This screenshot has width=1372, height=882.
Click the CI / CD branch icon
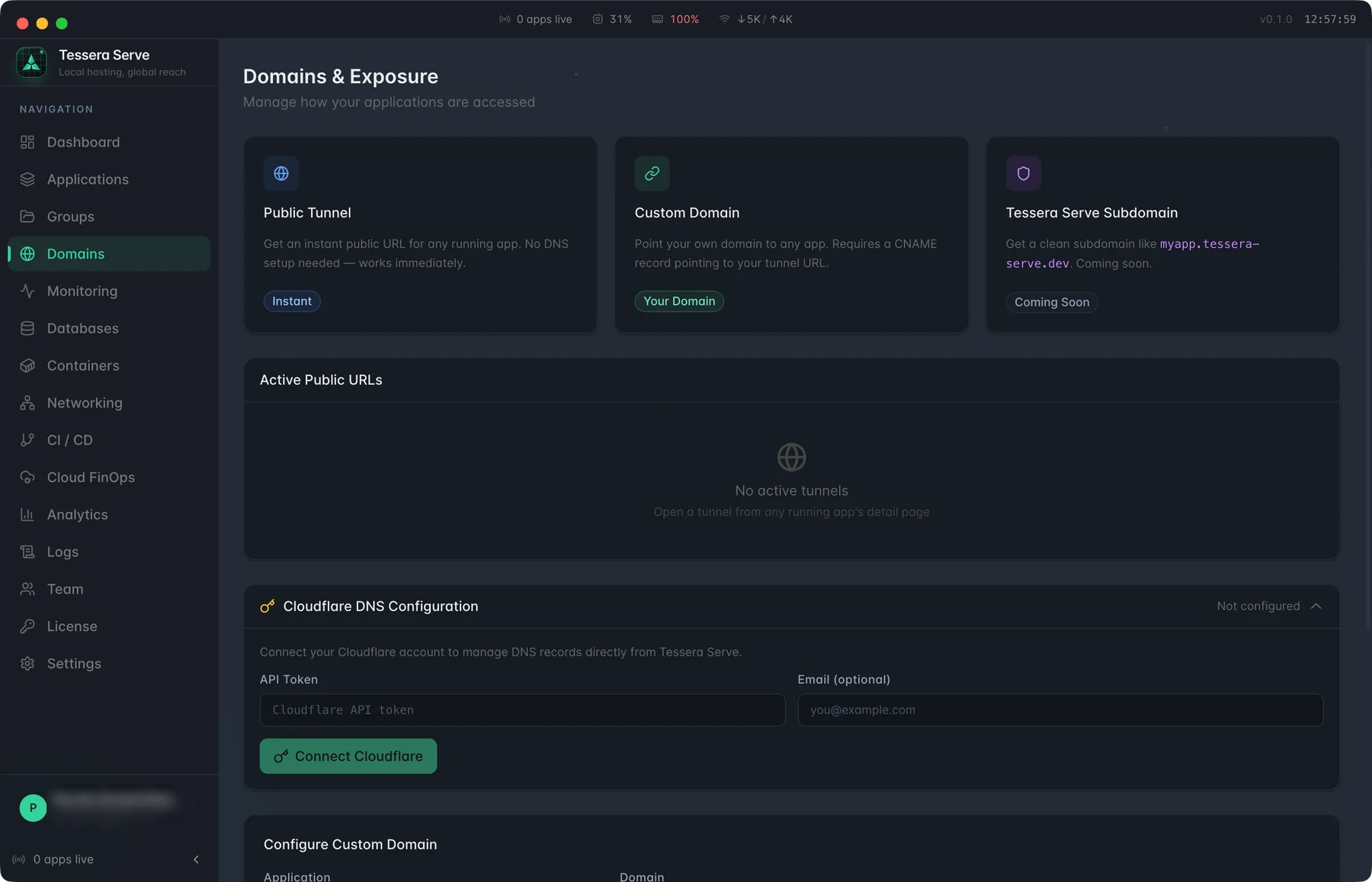(x=27, y=440)
